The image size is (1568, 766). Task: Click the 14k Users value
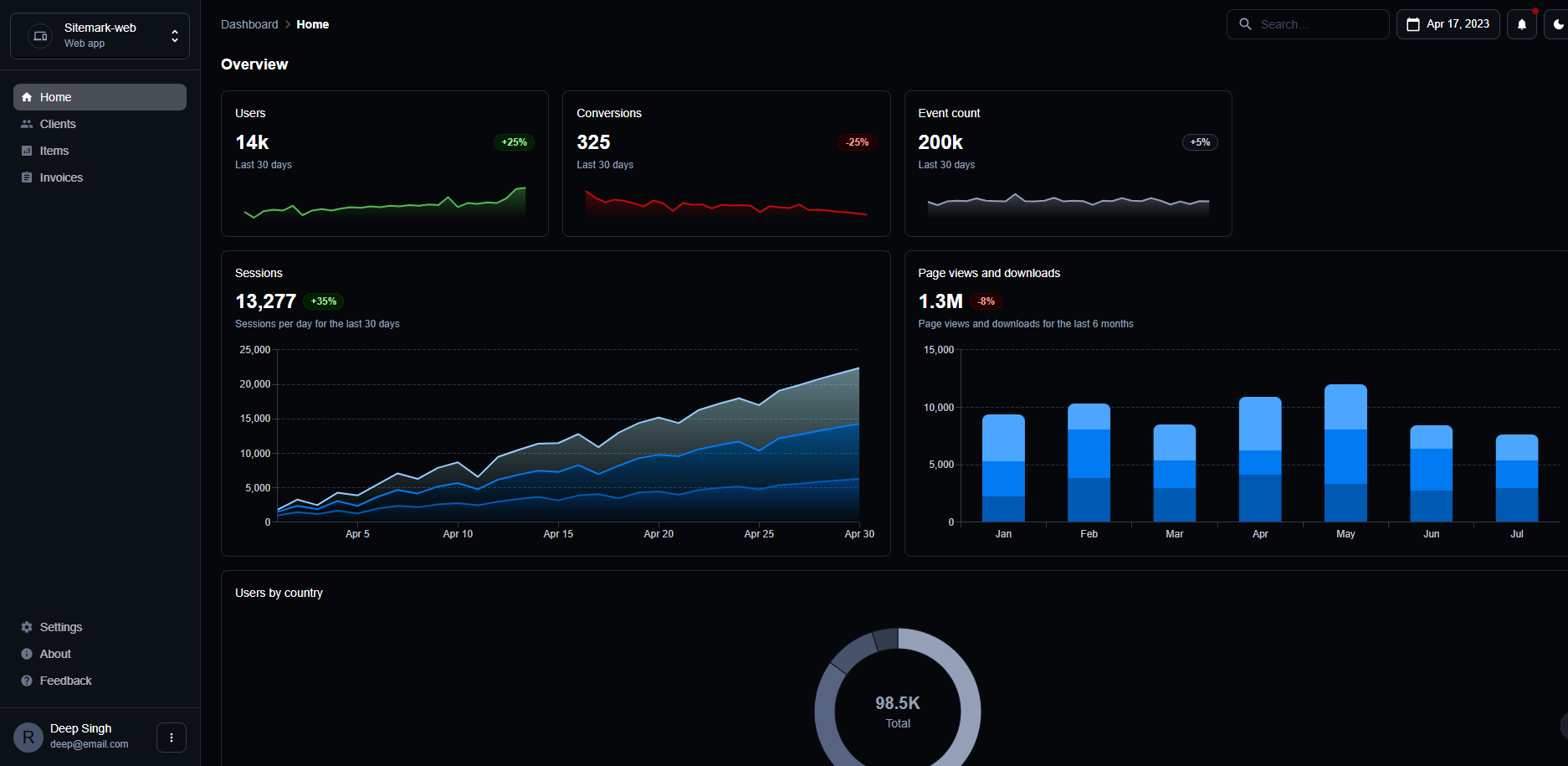point(252,142)
